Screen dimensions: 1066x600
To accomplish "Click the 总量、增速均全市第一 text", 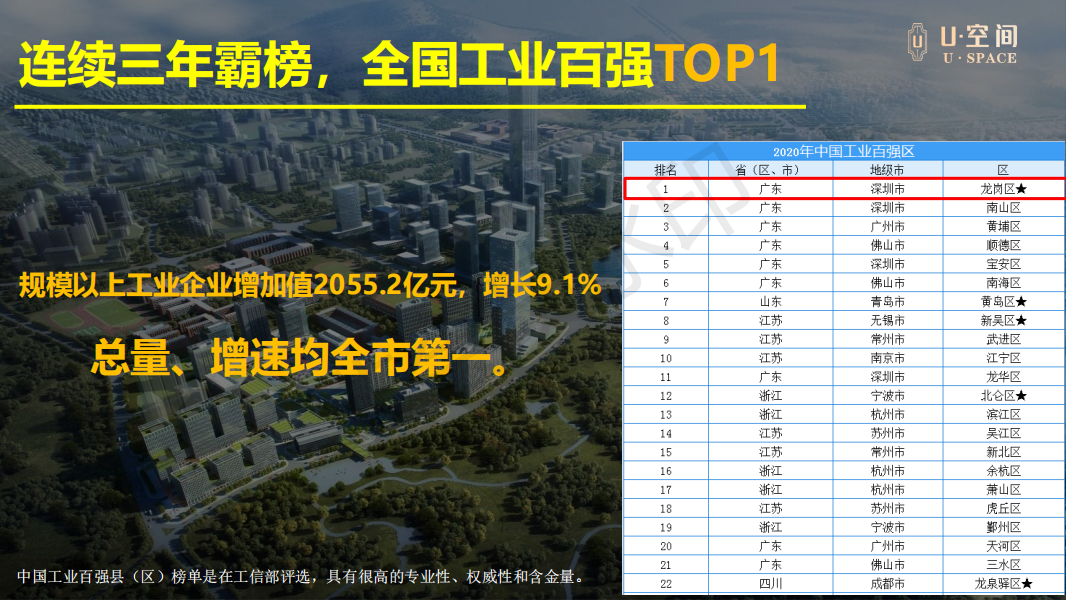I will [x=300, y=359].
